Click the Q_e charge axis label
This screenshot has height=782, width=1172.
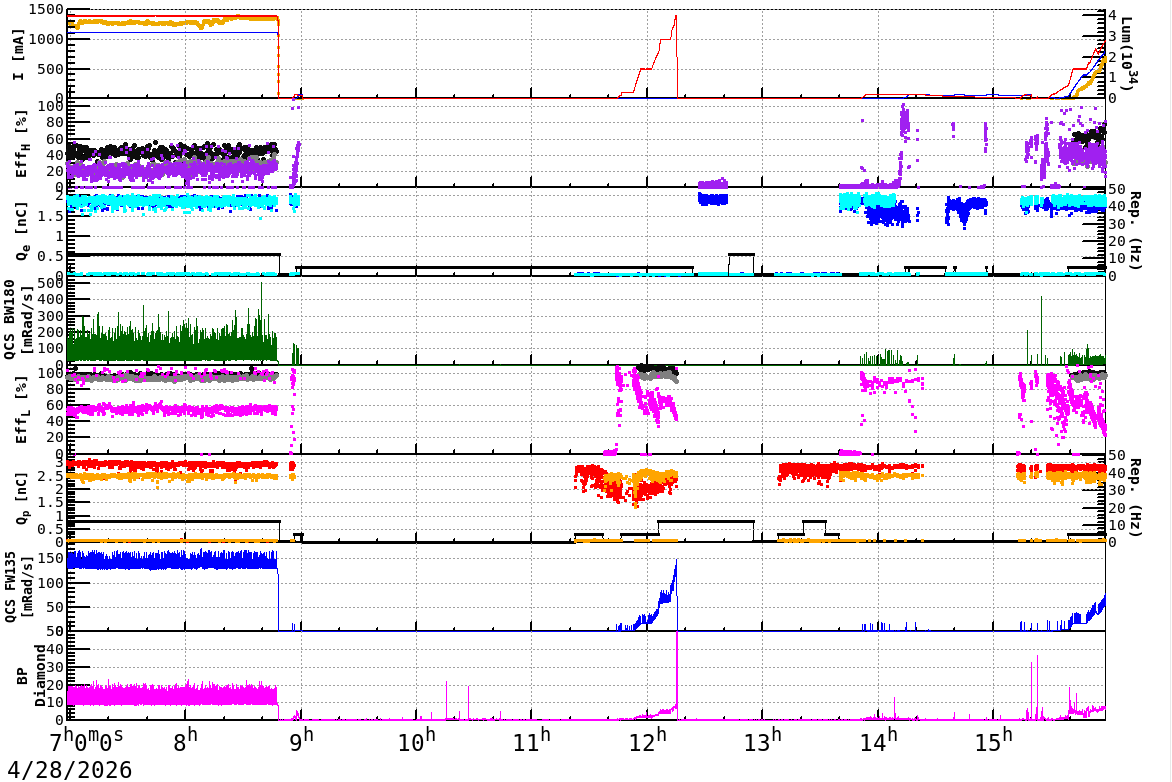point(20,231)
